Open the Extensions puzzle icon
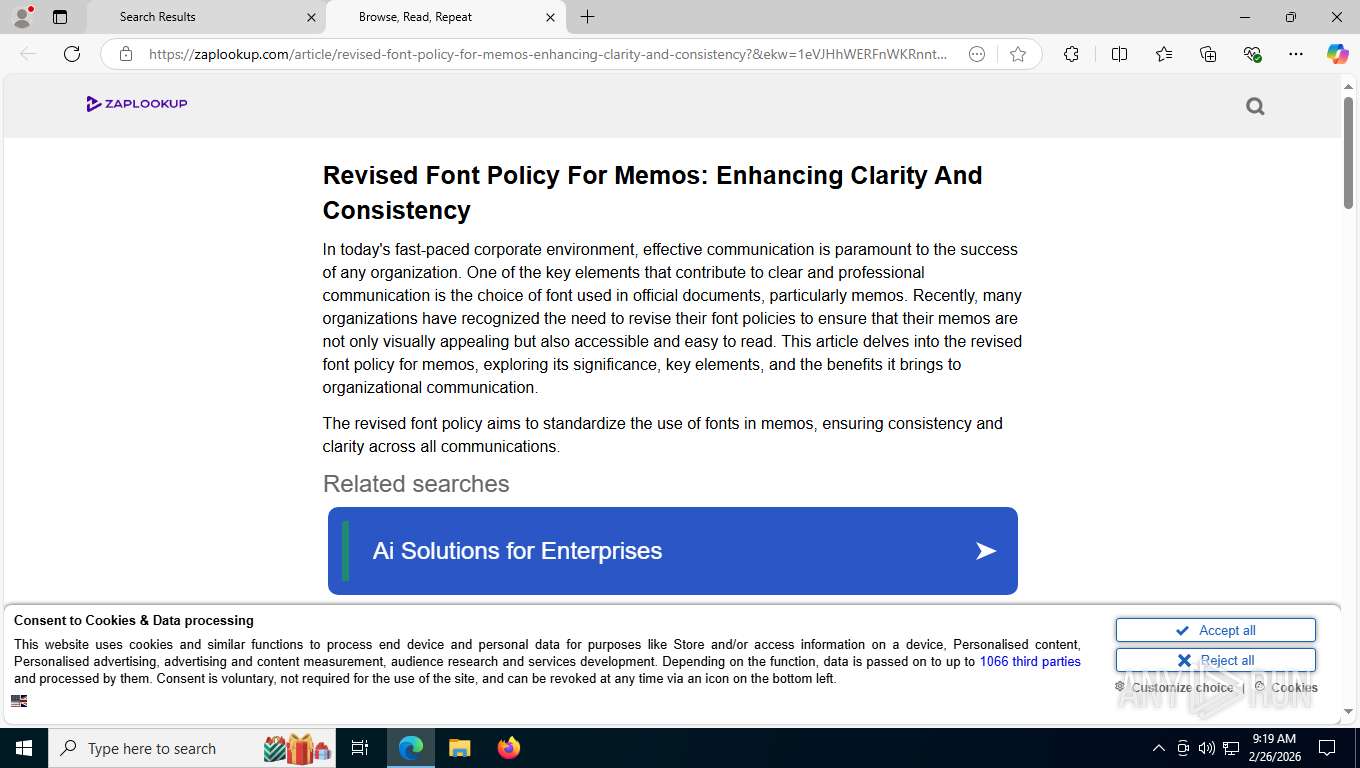 tap(1071, 54)
